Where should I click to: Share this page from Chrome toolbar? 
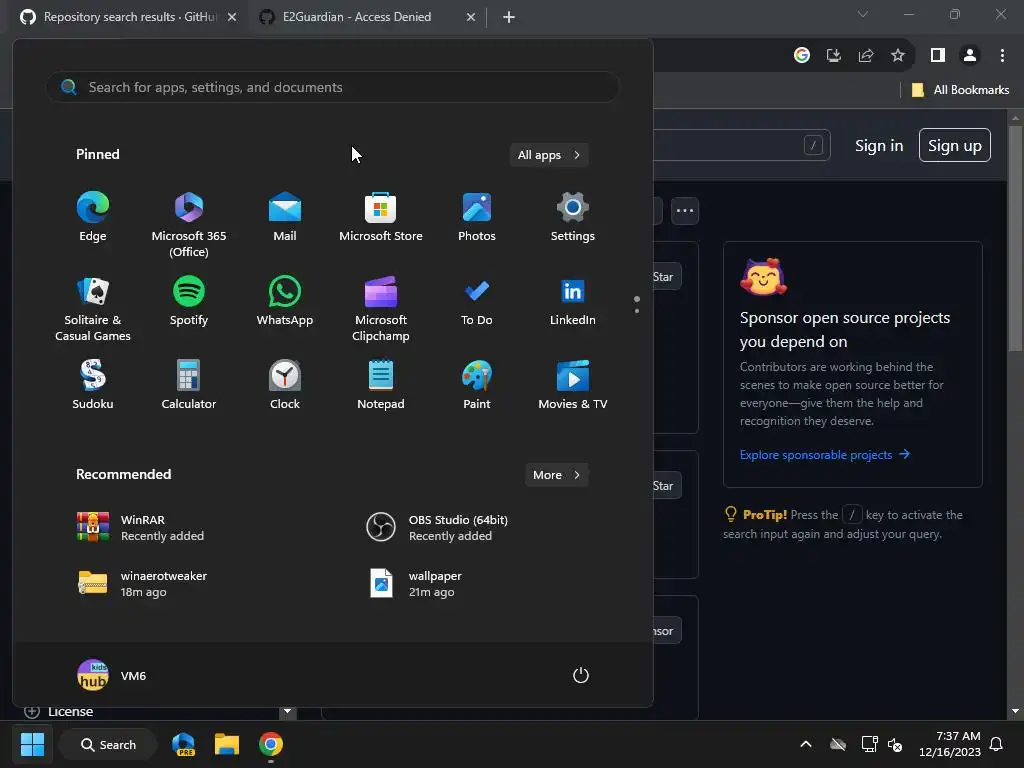pos(866,56)
